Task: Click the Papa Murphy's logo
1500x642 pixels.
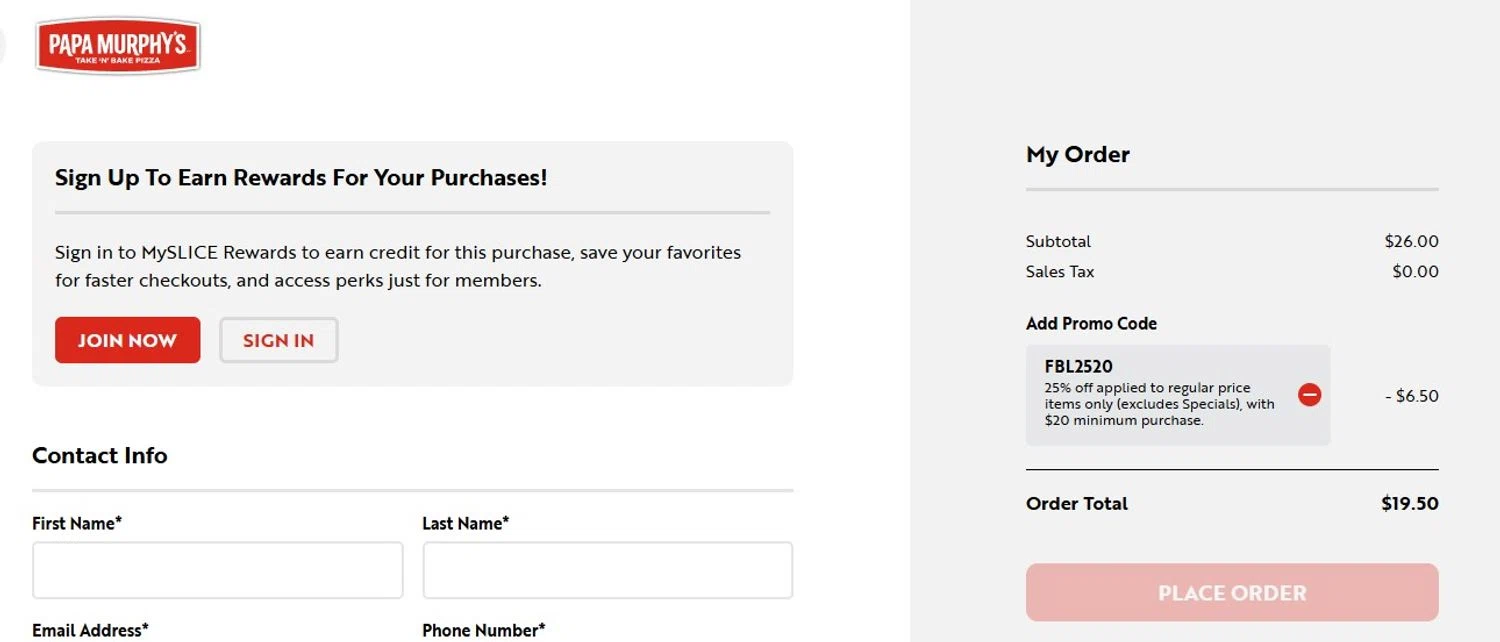Action: point(118,46)
